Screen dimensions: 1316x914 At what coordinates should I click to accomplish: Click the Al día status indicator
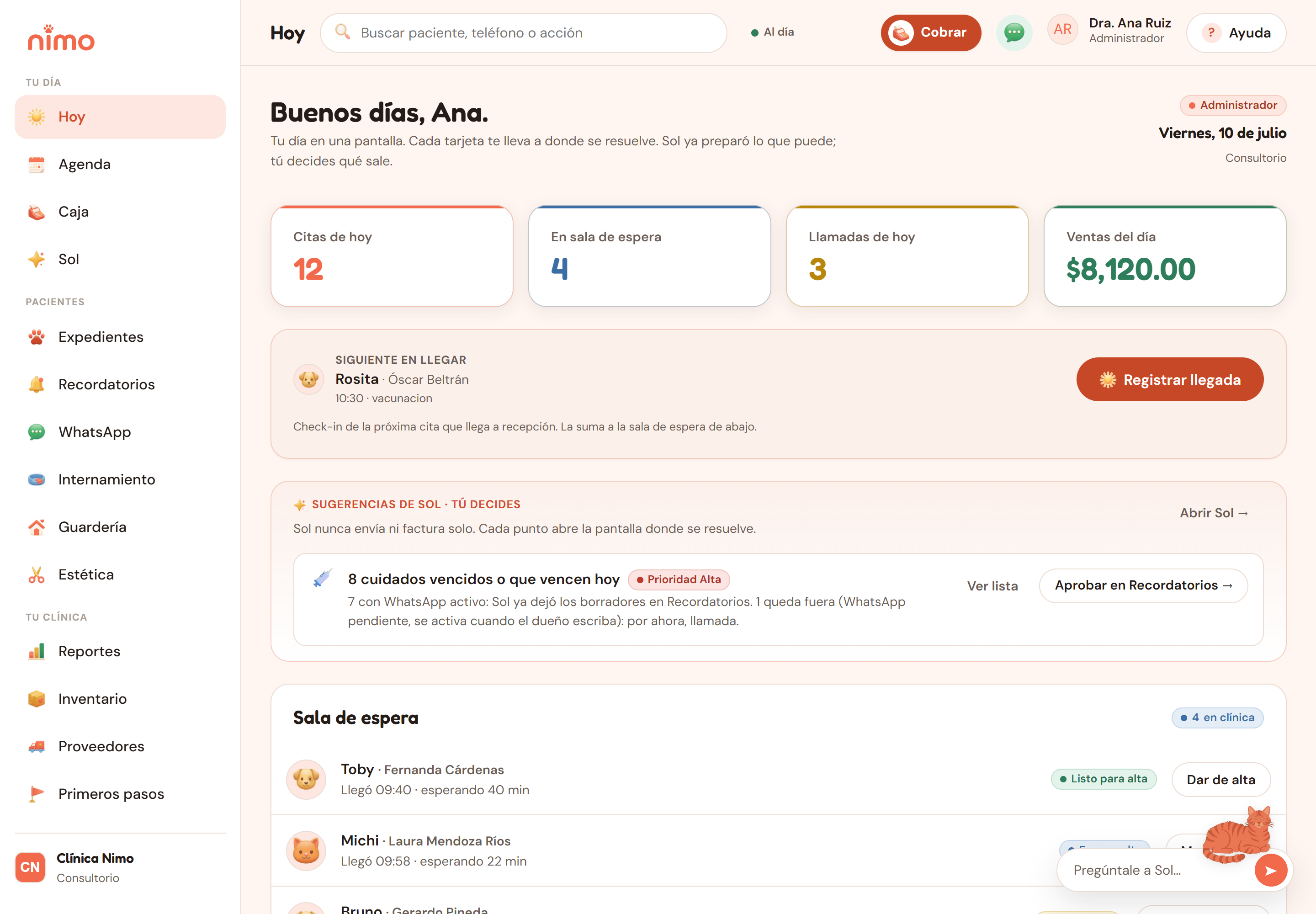tap(773, 32)
